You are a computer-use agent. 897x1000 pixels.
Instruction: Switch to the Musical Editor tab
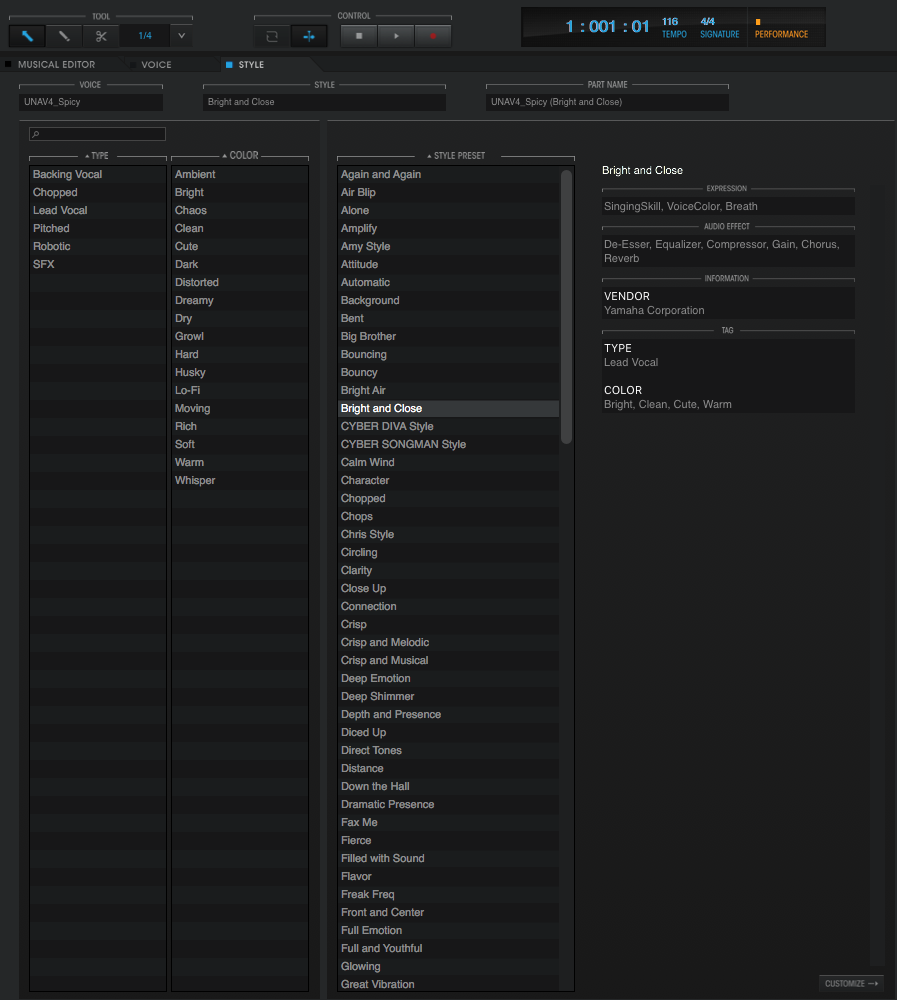[x=56, y=64]
